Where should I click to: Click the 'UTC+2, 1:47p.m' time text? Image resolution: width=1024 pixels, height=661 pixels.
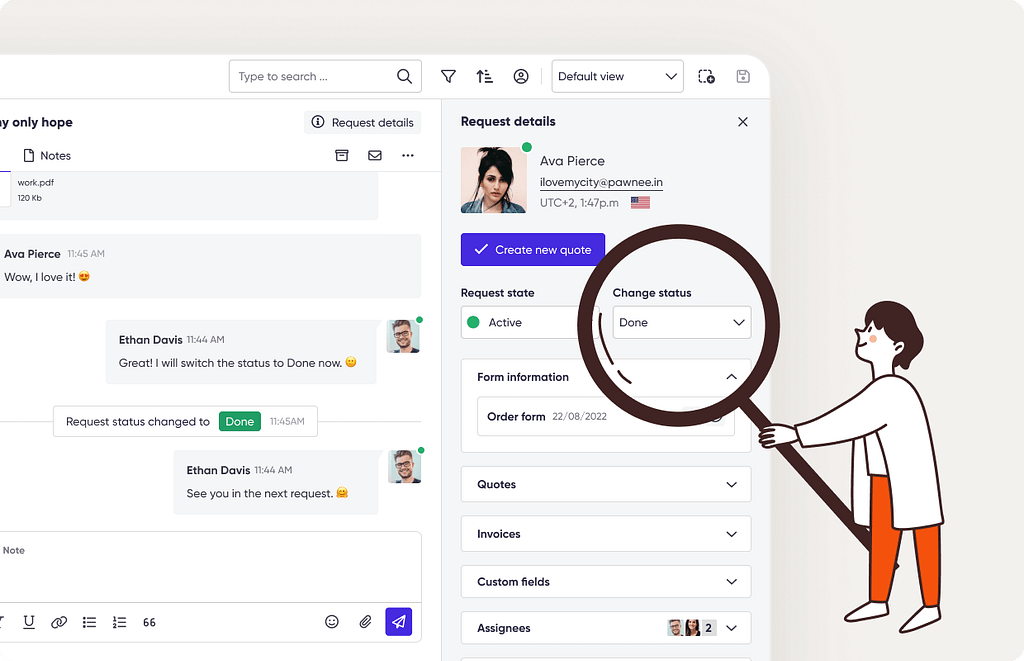tap(579, 202)
